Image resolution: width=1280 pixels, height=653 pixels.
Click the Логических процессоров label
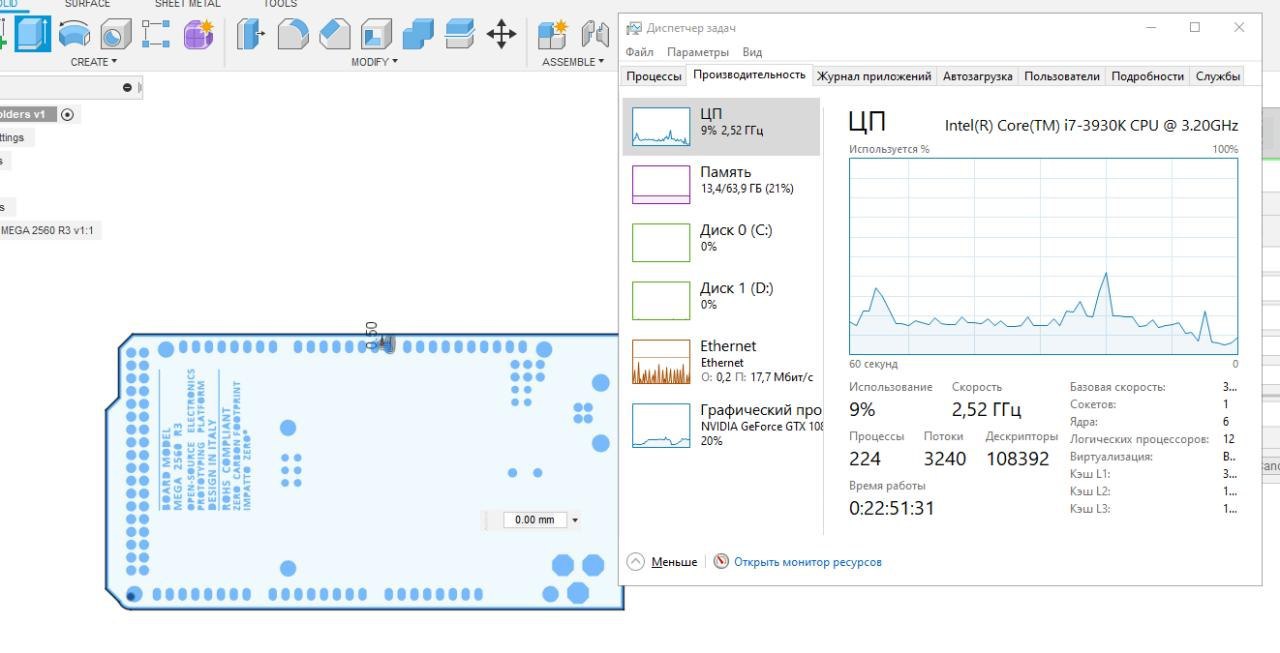pyautogui.click(x=1139, y=439)
